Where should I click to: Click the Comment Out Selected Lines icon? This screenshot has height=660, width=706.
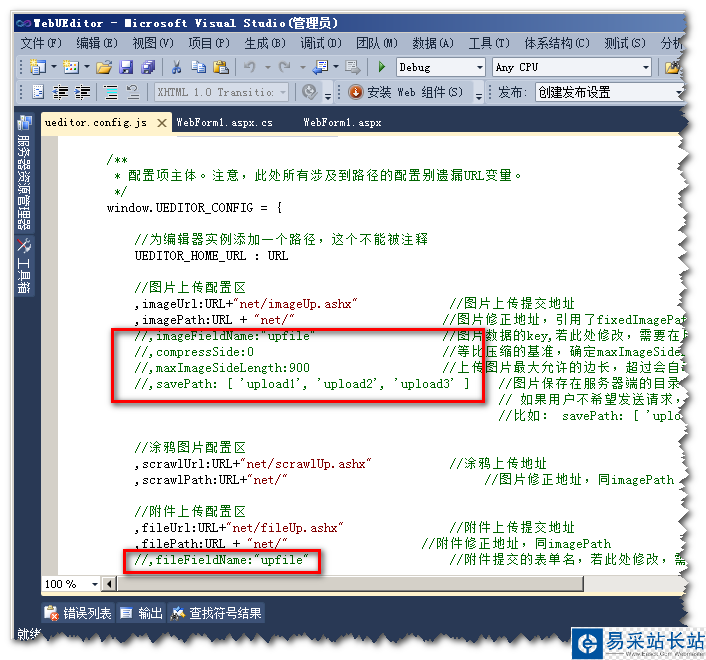111,92
